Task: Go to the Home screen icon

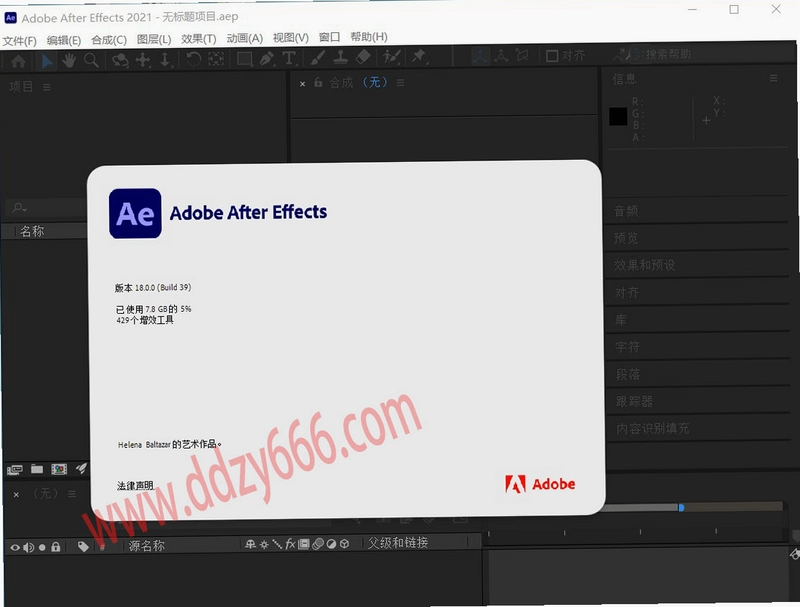Action: click(18, 61)
